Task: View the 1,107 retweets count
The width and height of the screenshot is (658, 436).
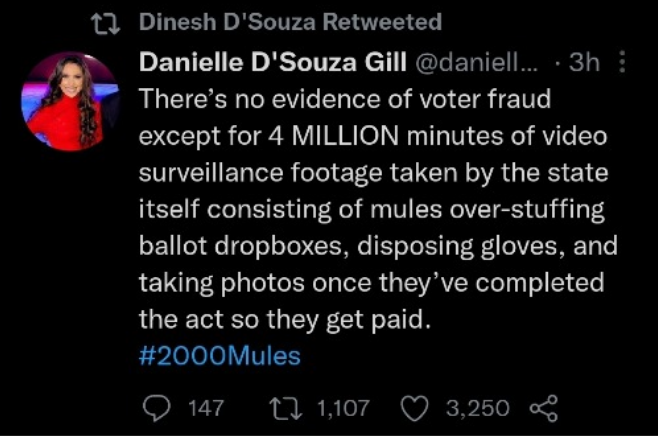Action: tap(343, 408)
